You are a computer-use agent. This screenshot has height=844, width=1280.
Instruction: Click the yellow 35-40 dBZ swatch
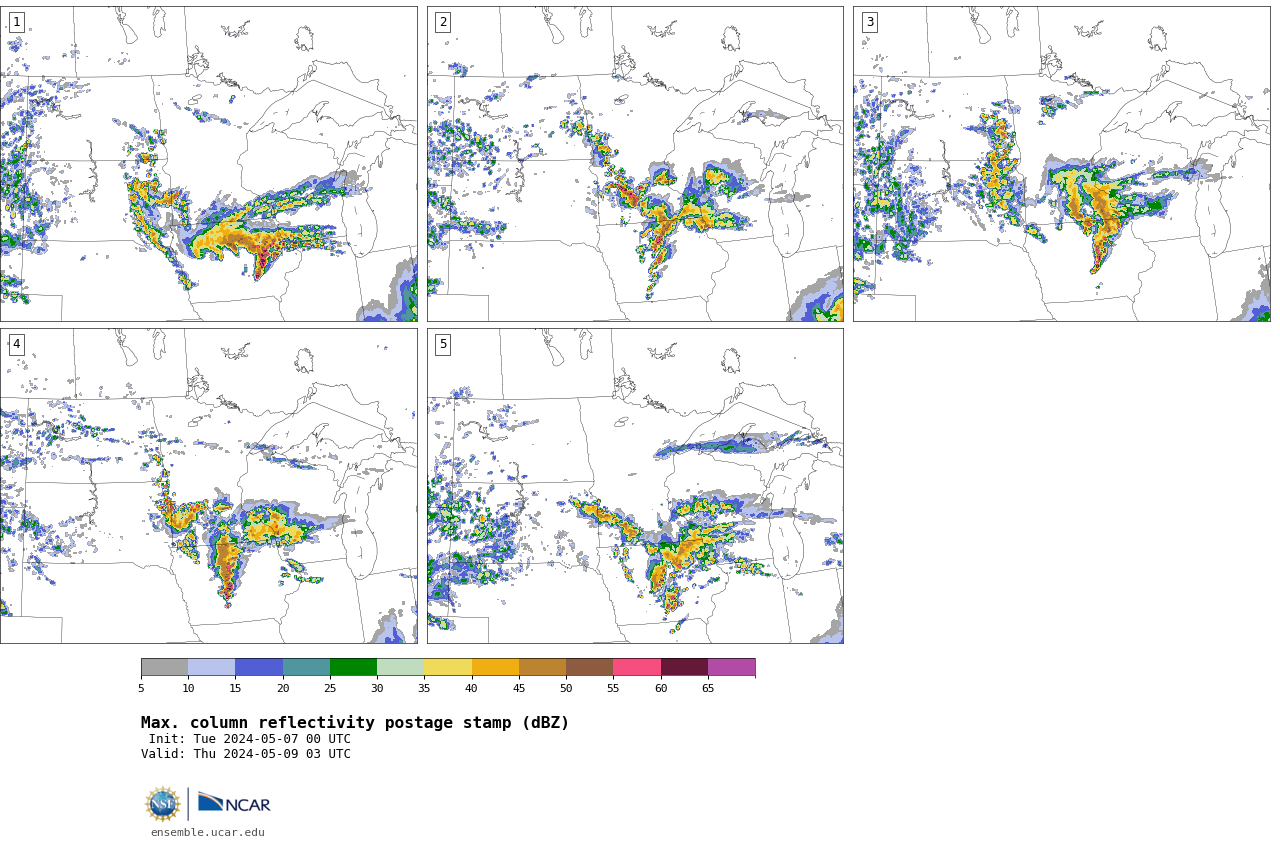pos(448,667)
